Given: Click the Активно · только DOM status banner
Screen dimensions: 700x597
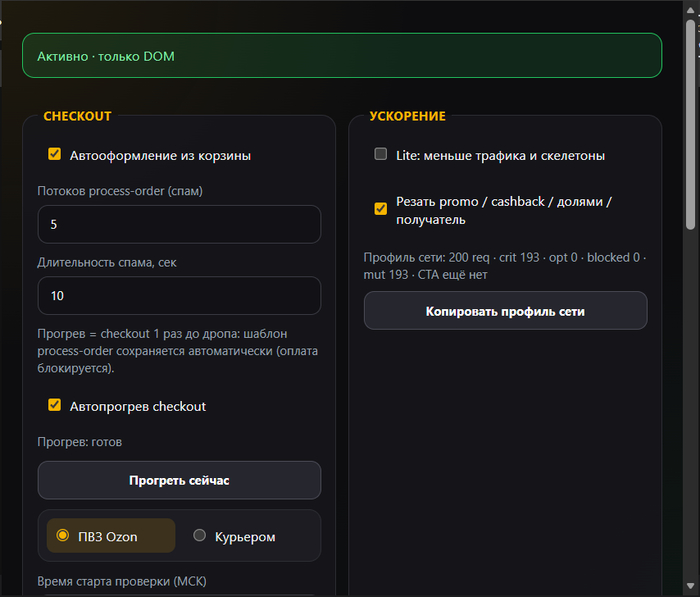Looking at the screenshot, I should click(x=342, y=56).
